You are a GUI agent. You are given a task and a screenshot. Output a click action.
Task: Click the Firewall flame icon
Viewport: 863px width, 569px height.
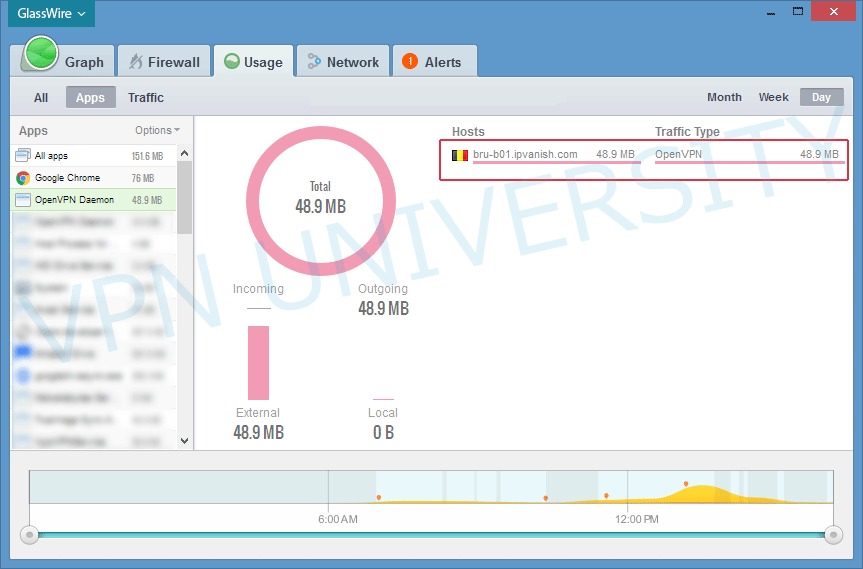pyautogui.click(x=135, y=62)
